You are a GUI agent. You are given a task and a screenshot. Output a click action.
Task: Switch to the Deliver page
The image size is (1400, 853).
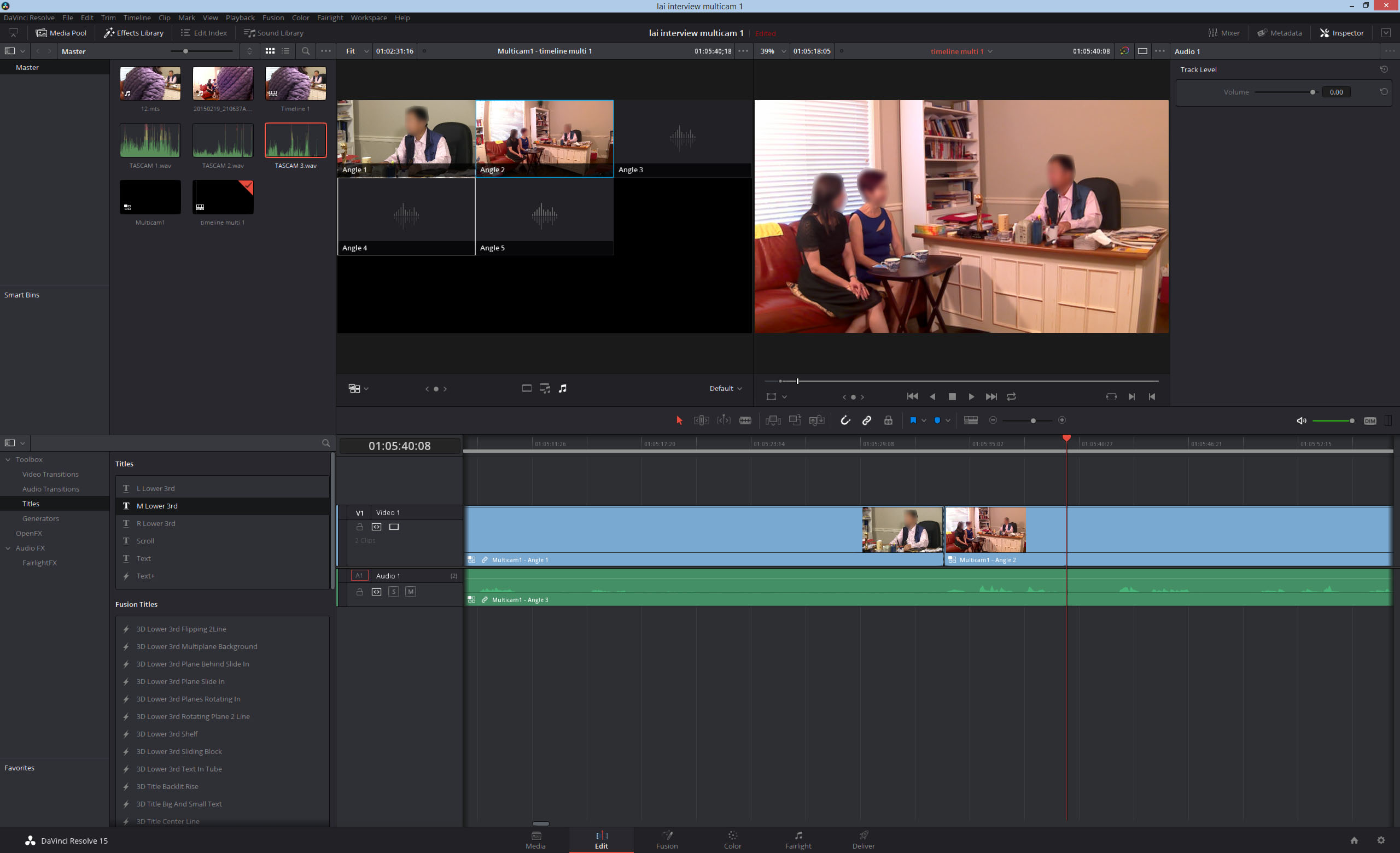(x=863, y=839)
